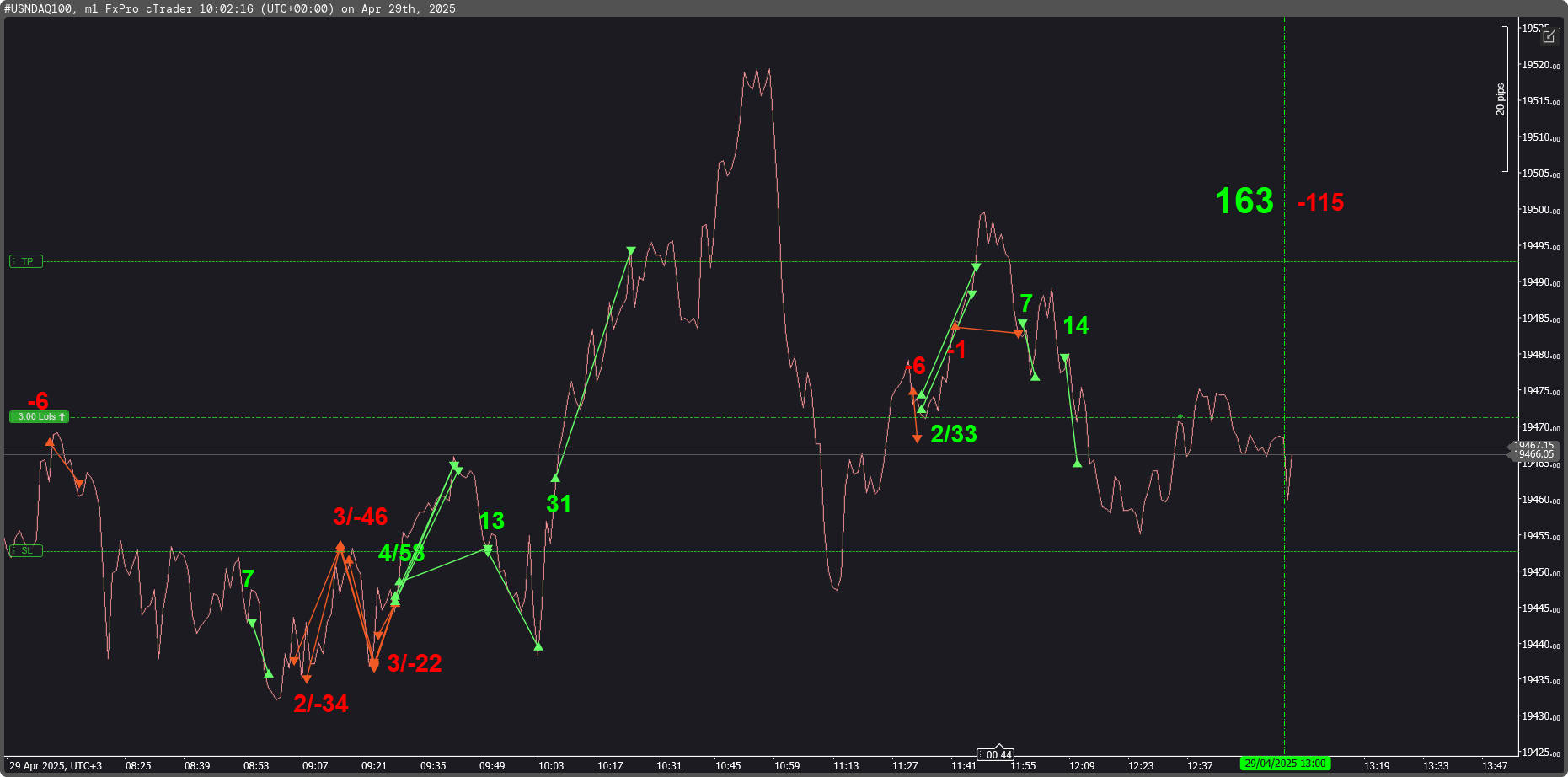Click the green 14 trade profit label
1568x777 pixels.
(1075, 325)
